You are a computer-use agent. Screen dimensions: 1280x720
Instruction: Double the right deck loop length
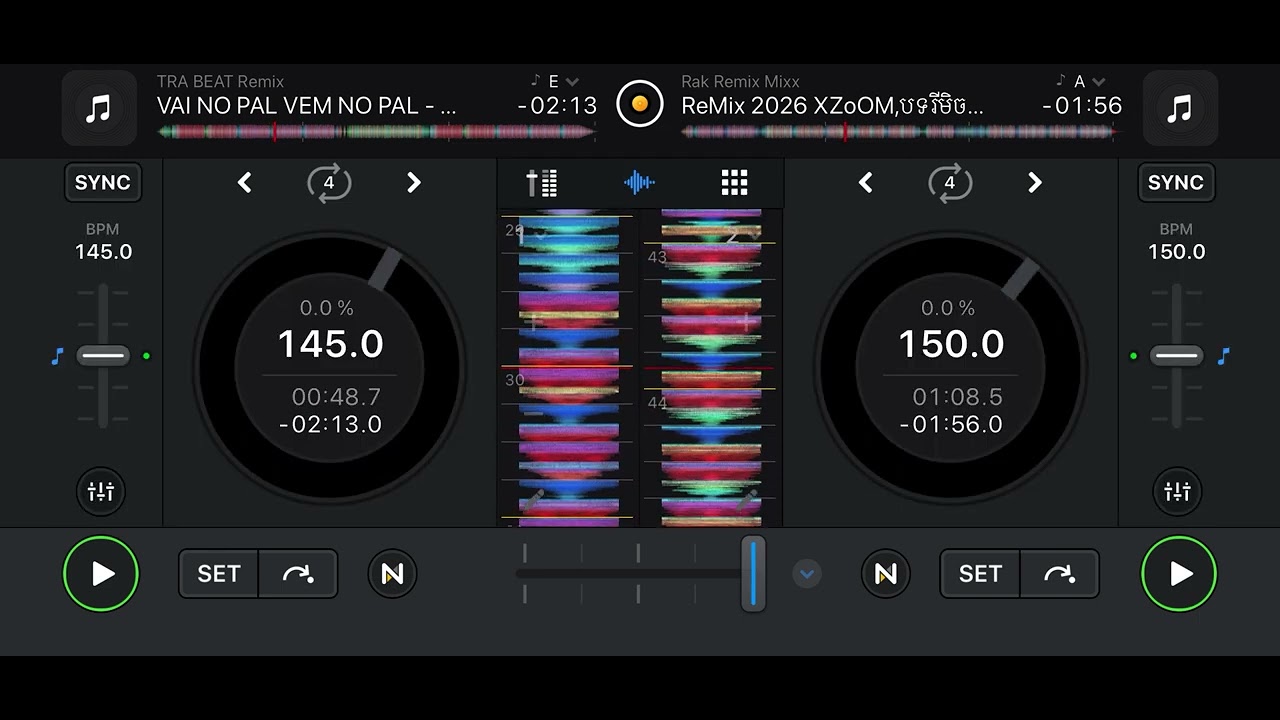(x=1034, y=183)
